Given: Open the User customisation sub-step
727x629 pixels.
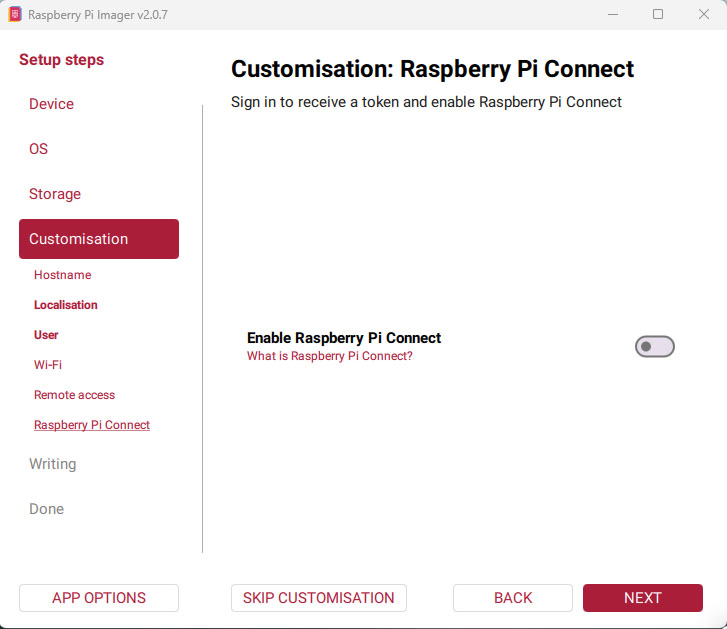Looking at the screenshot, I should [x=46, y=335].
